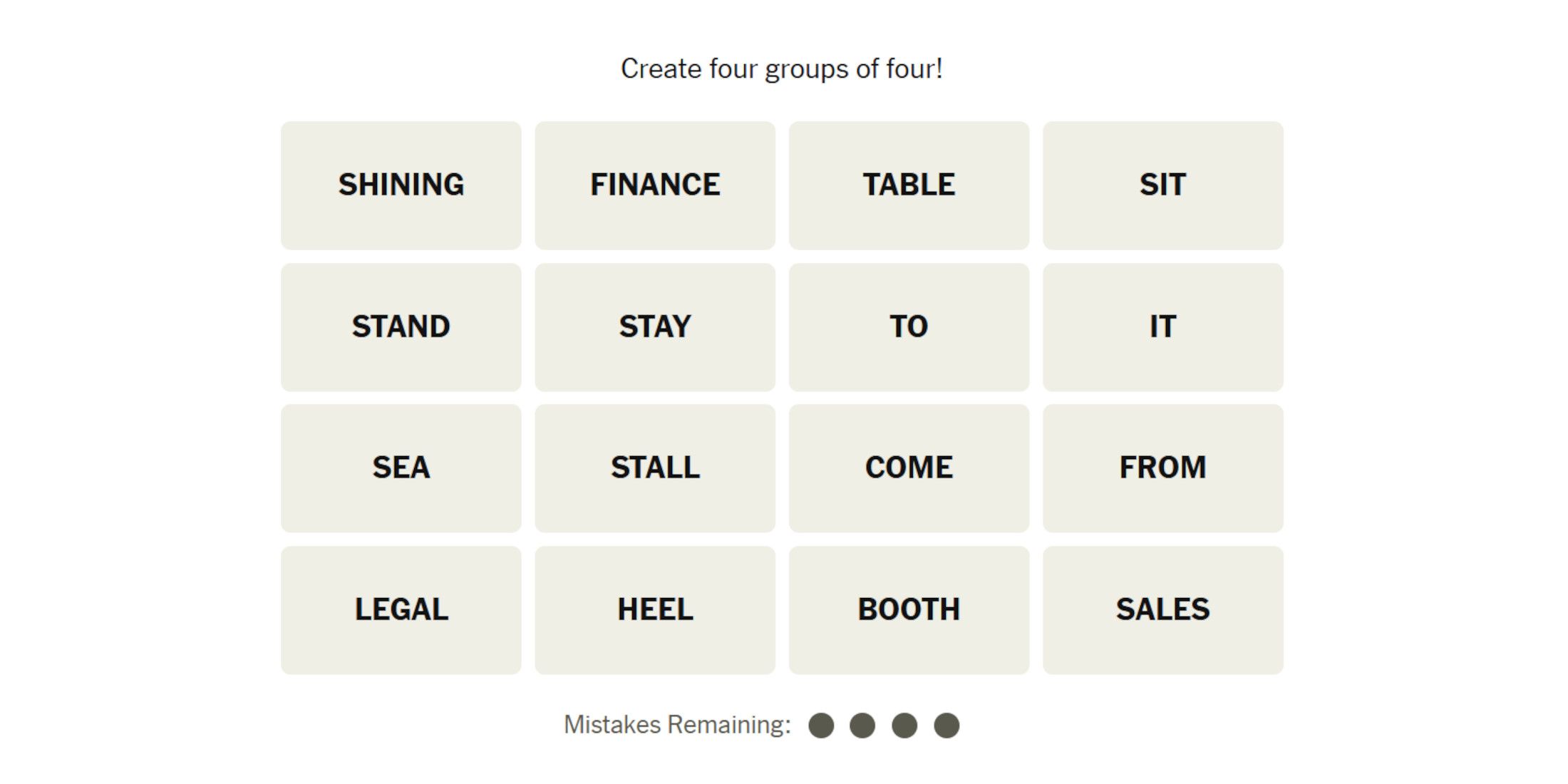This screenshot has width=1568, height=784.
Task: Click the IT word card
Action: pyautogui.click(x=1162, y=327)
